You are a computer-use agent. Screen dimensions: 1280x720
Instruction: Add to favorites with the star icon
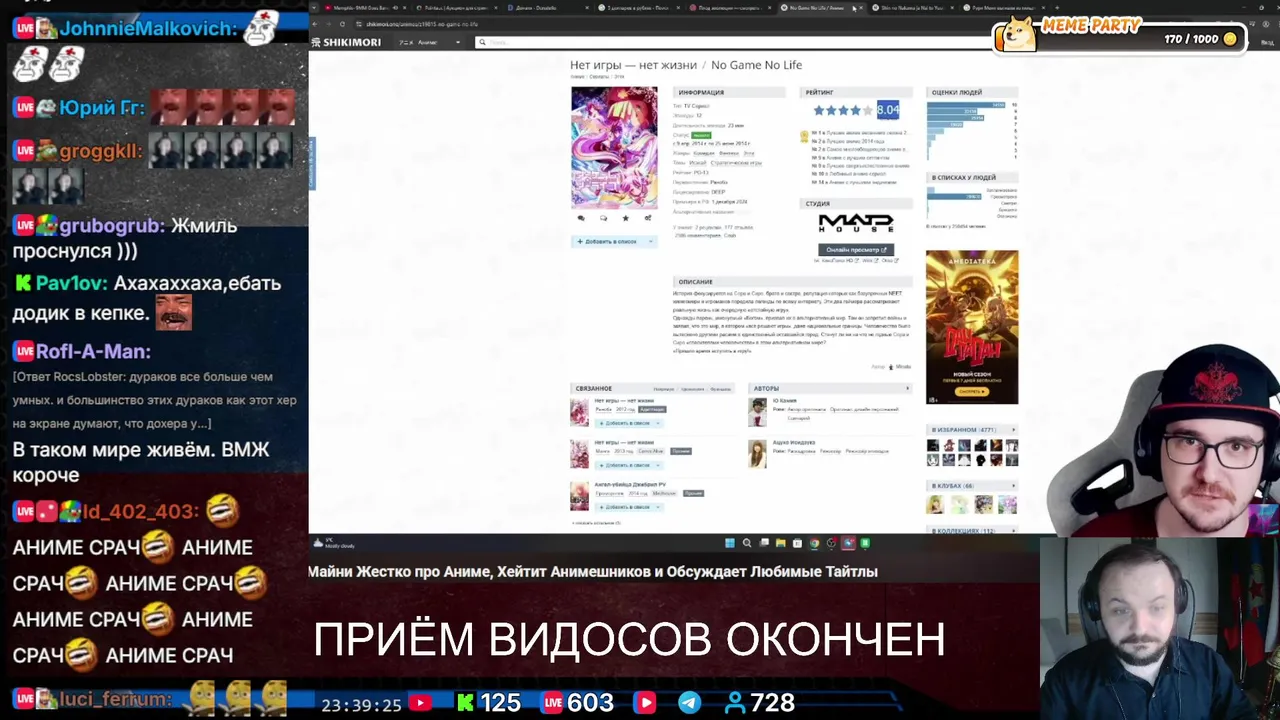click(x=626, y=218)
